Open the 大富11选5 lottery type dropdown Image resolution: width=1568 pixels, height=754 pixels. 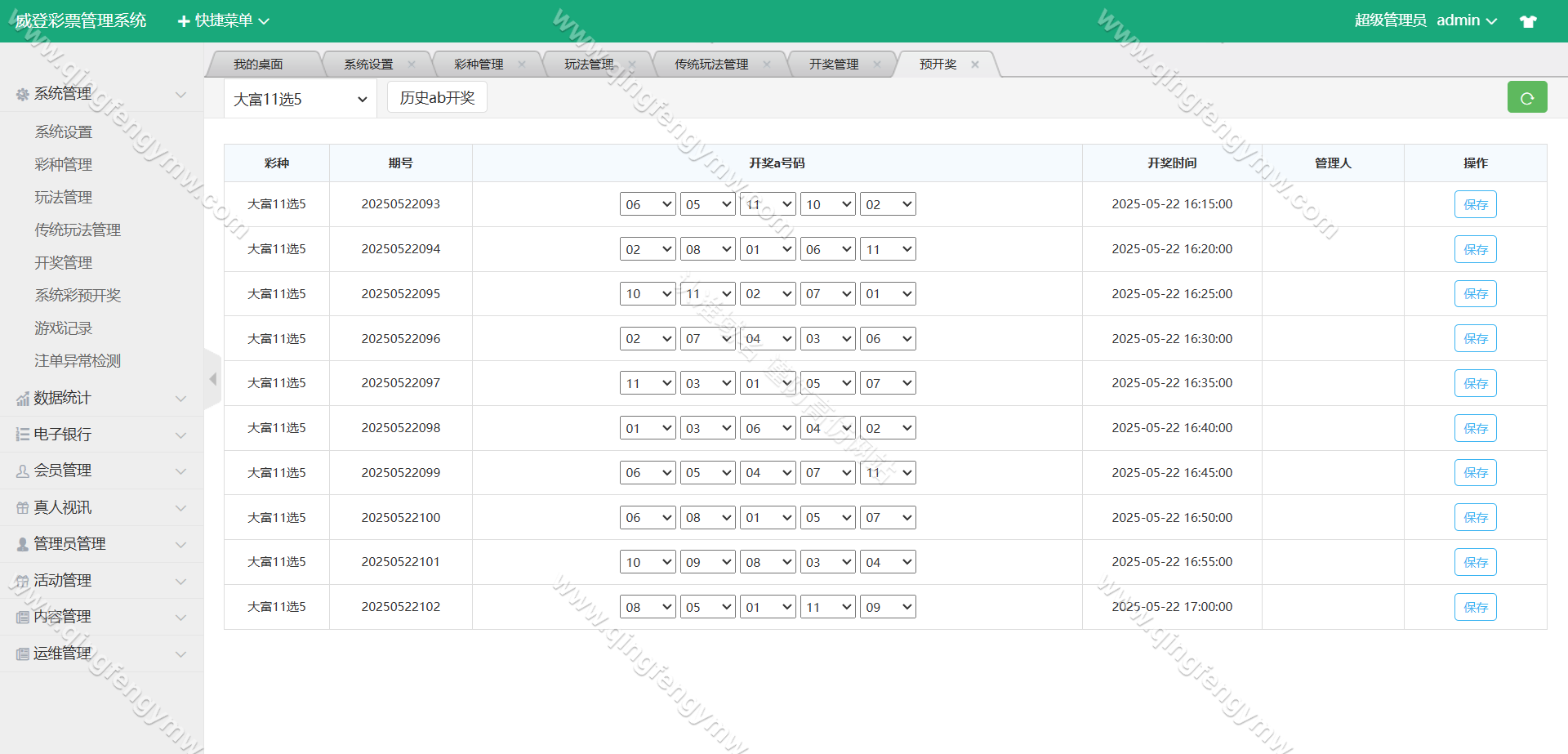coord(300,99)
